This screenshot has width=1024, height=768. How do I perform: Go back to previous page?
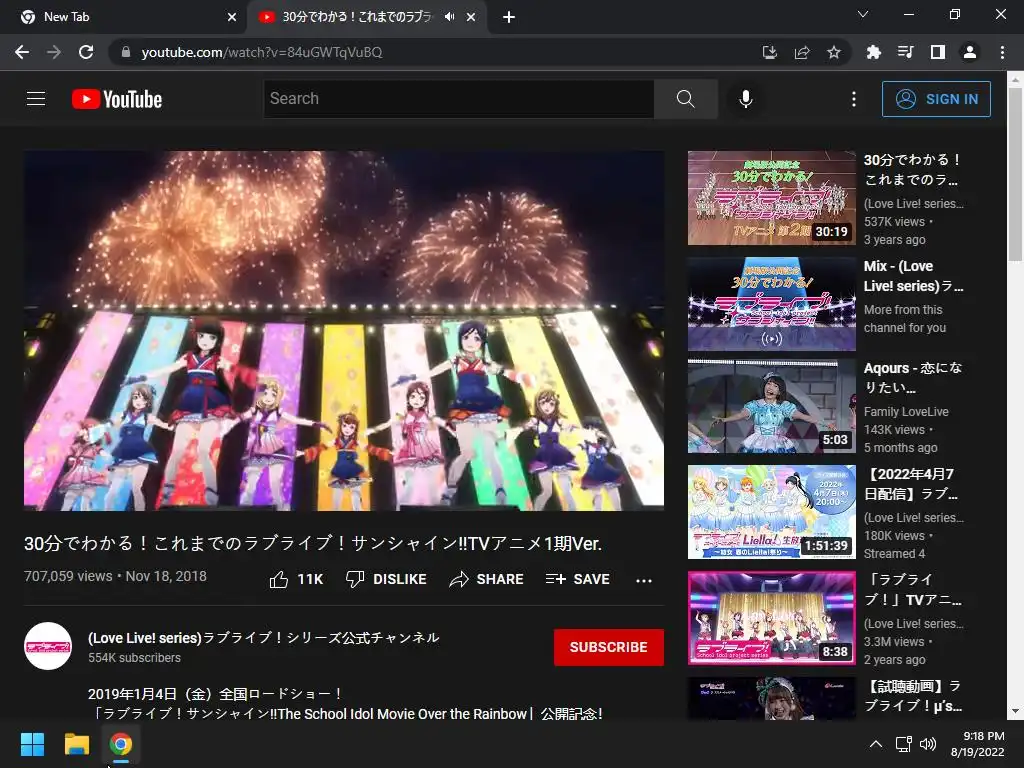point(22,52)
